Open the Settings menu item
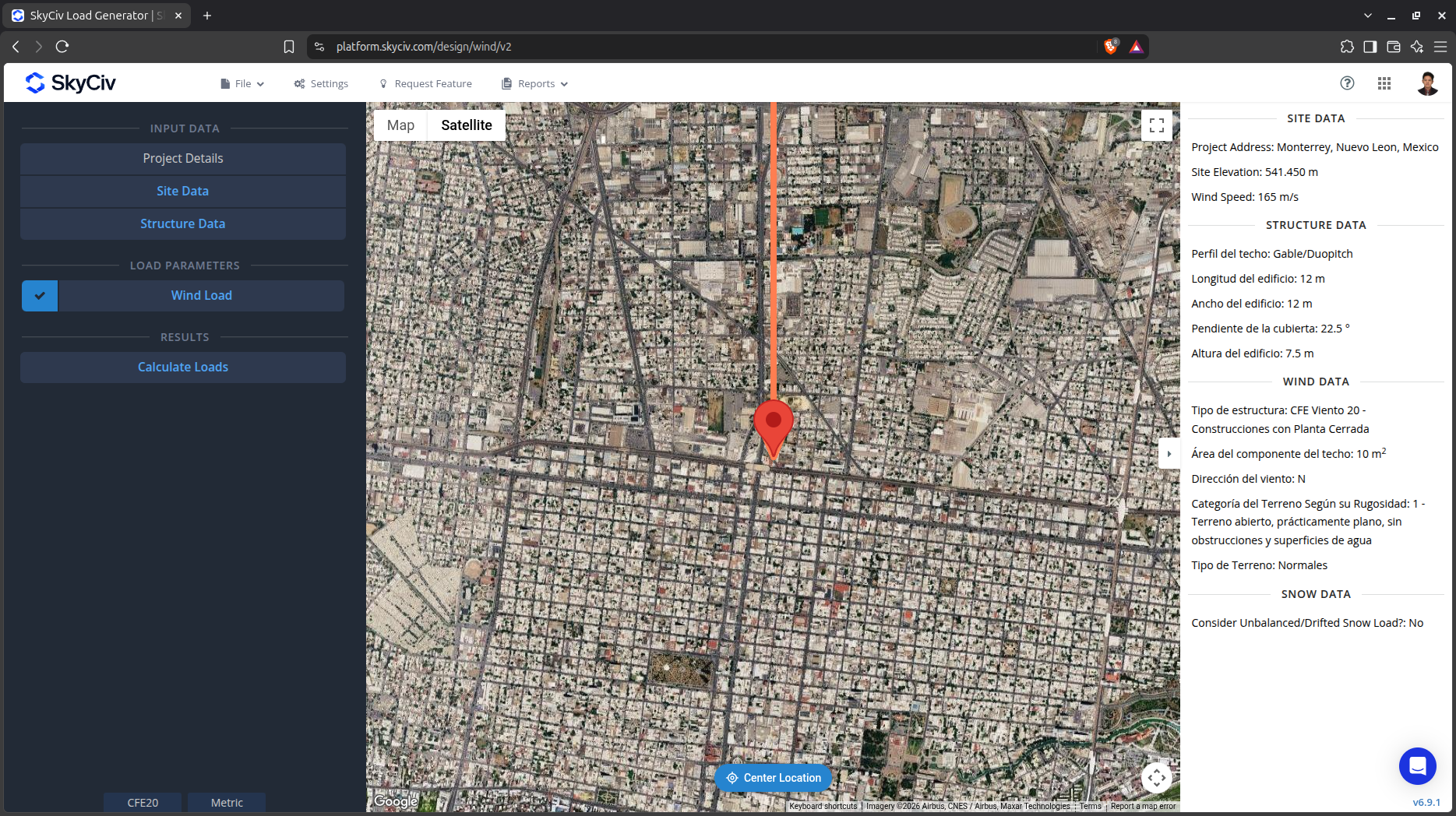 [321, 84]
